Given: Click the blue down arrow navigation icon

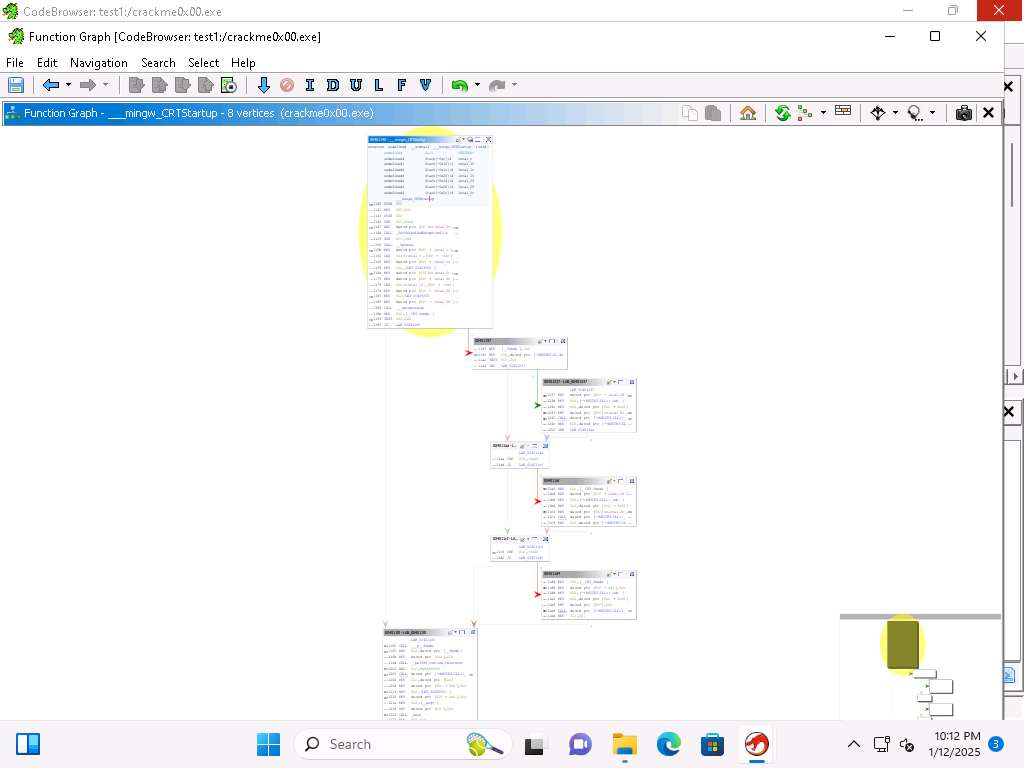Looking at the screenshot, I should pos(264,85).
